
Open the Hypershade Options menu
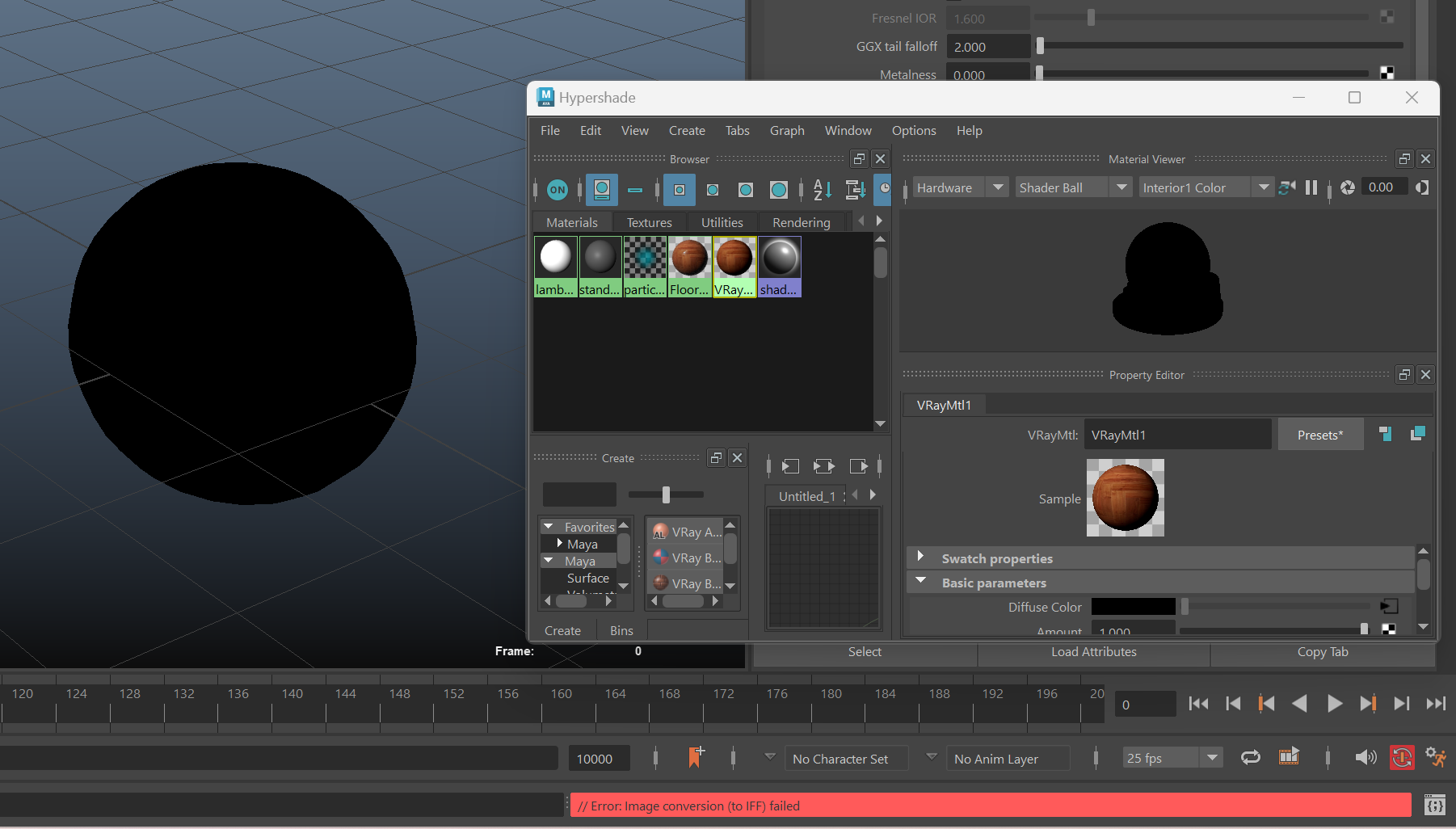click(x=914, y=131)
